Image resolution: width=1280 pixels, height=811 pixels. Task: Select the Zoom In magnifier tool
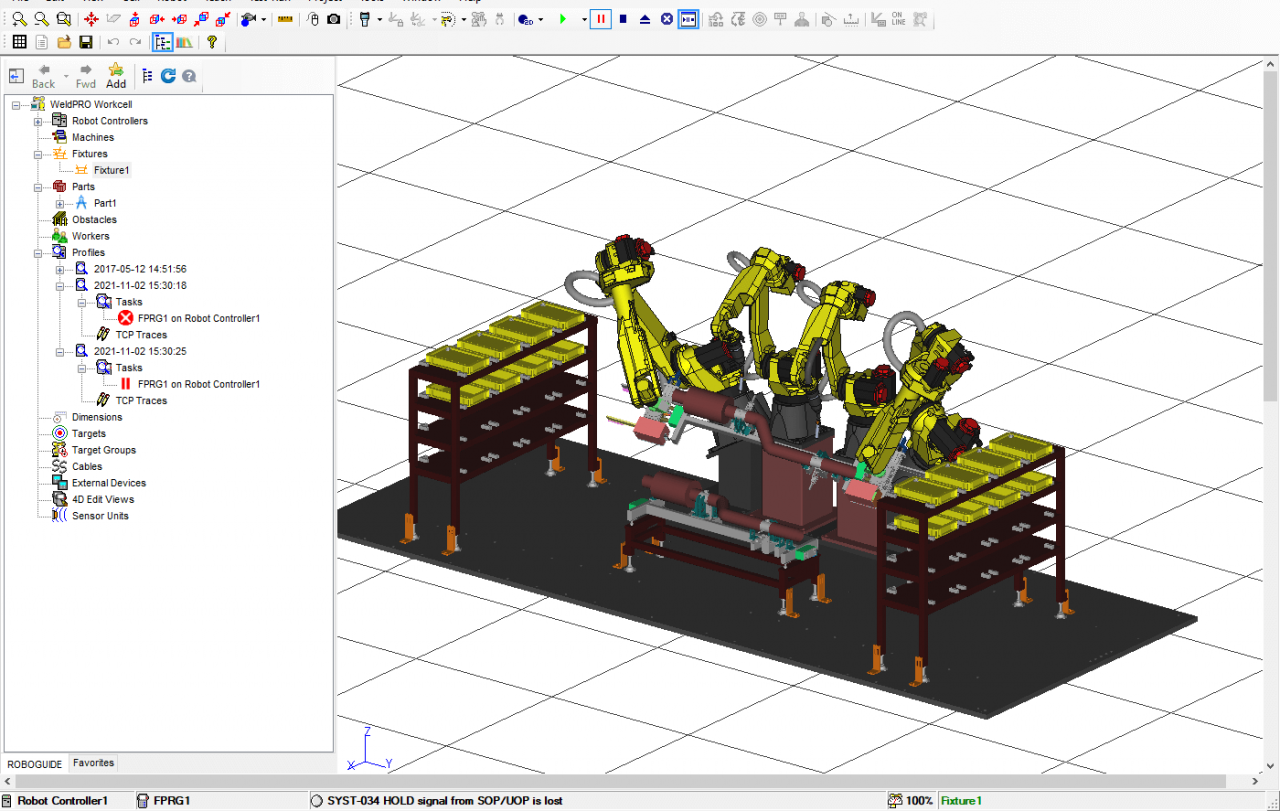tap(19, 19)
